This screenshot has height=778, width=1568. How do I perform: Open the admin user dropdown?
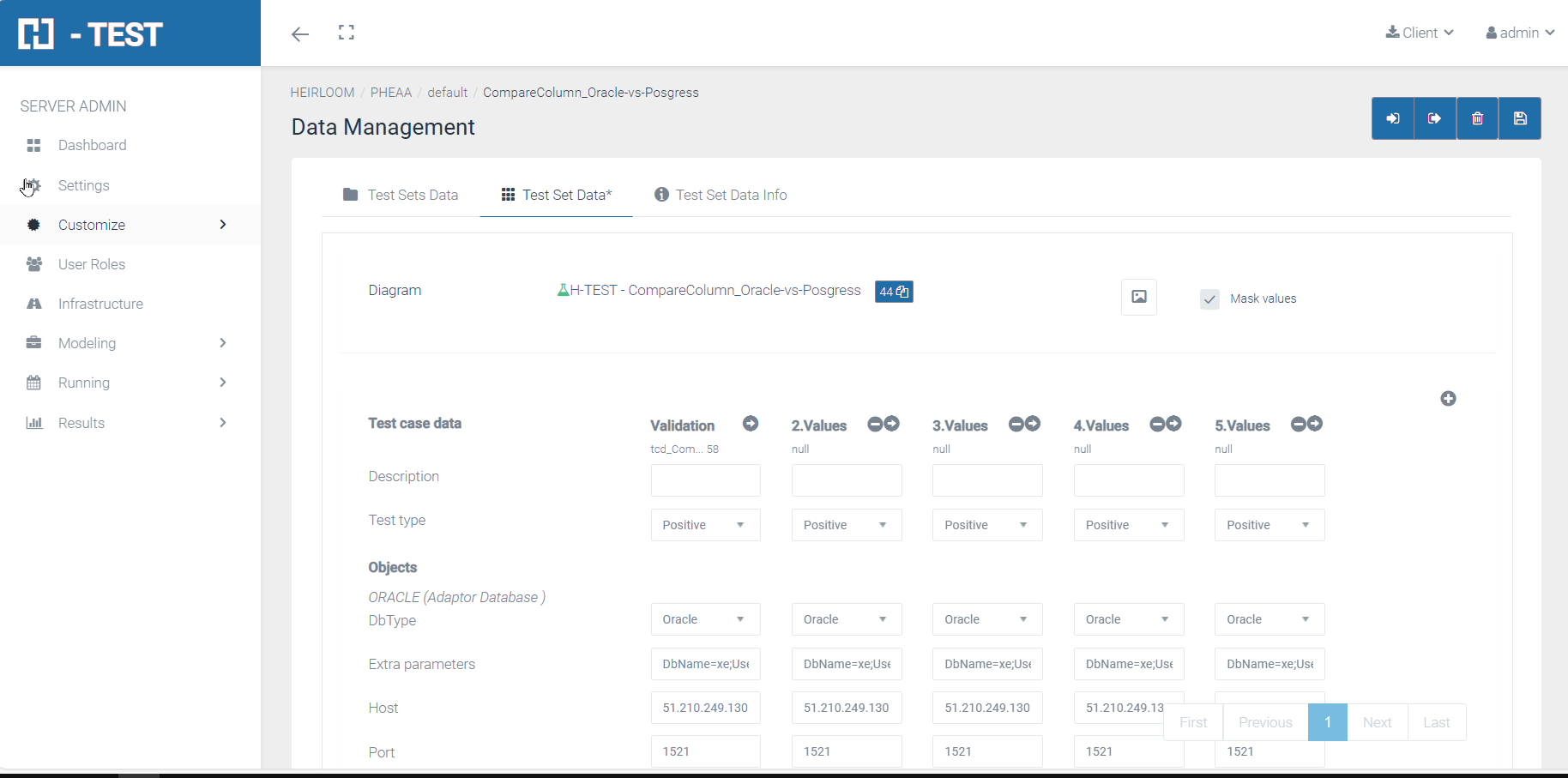(x=1519, y=33)
